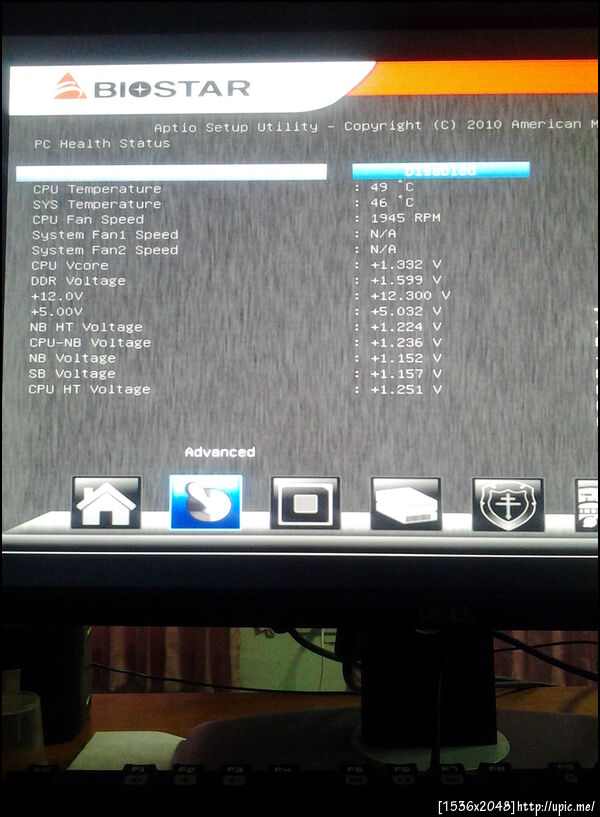Open the Main home icon tab
This screenshot has width=600, height=817.
pyautogui.click(x=106, y=502)
